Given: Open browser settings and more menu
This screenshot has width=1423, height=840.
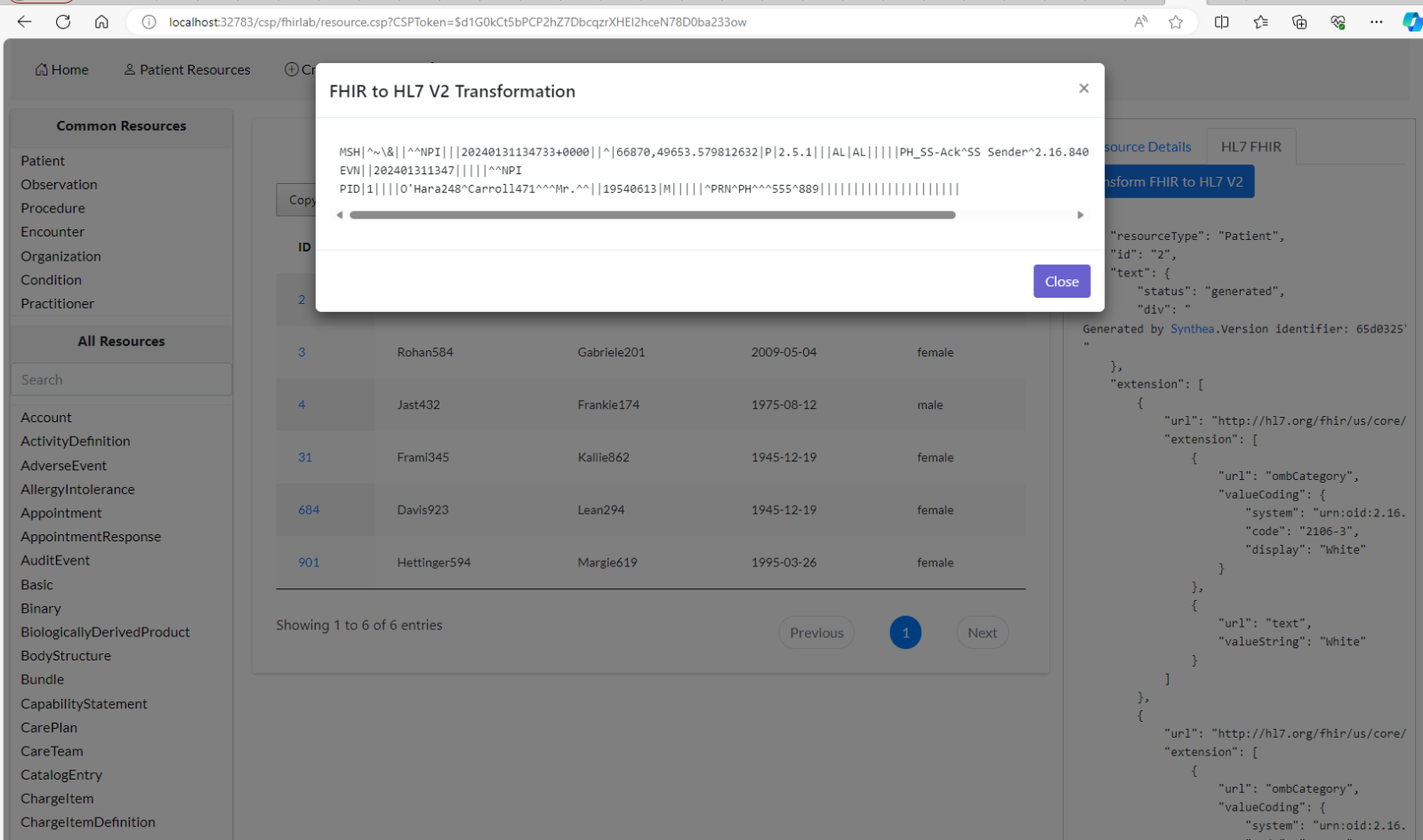Looking at the screenshot, I should (1376, 22).
